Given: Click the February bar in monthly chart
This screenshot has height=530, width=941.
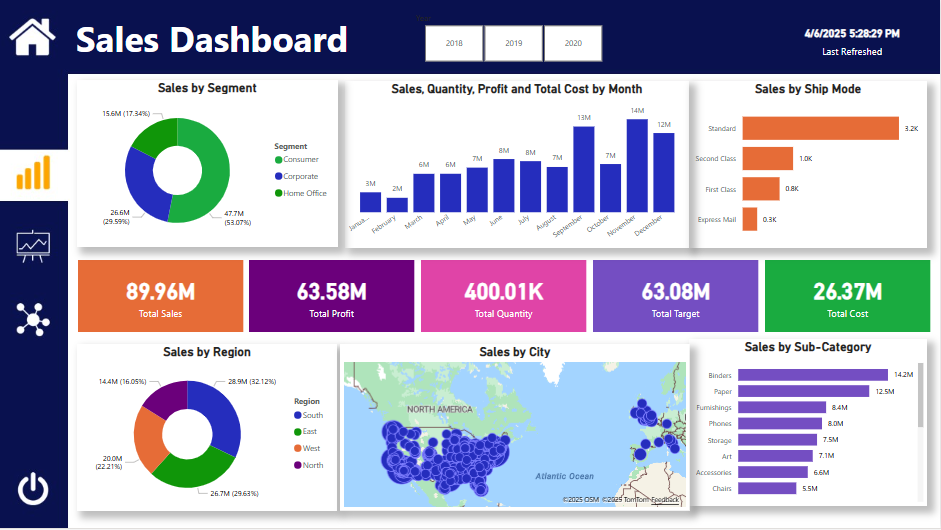Looking at the screenshot, I should pyautogui.click(x=397, y=205).
